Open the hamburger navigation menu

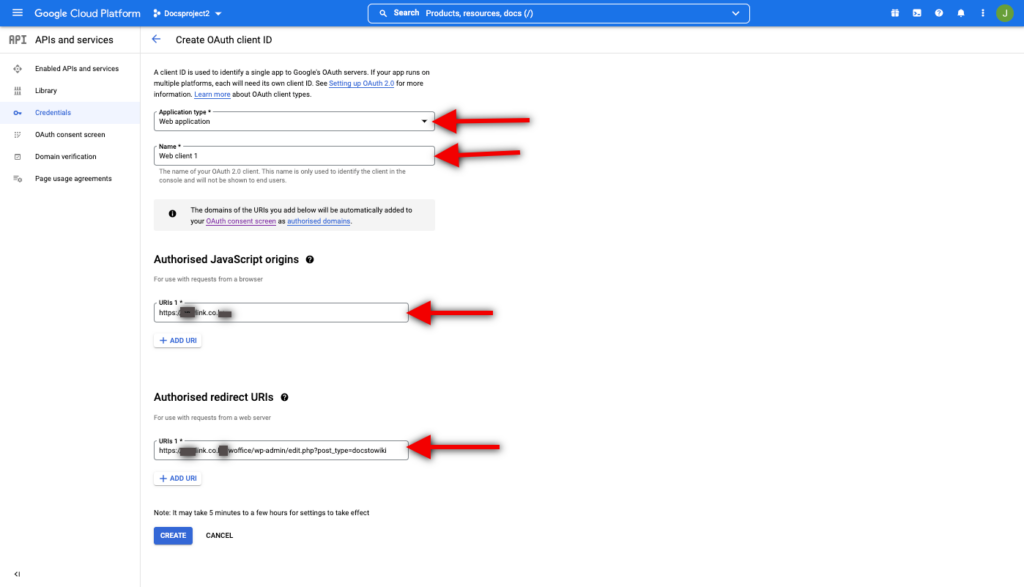(x=17, y=13)
